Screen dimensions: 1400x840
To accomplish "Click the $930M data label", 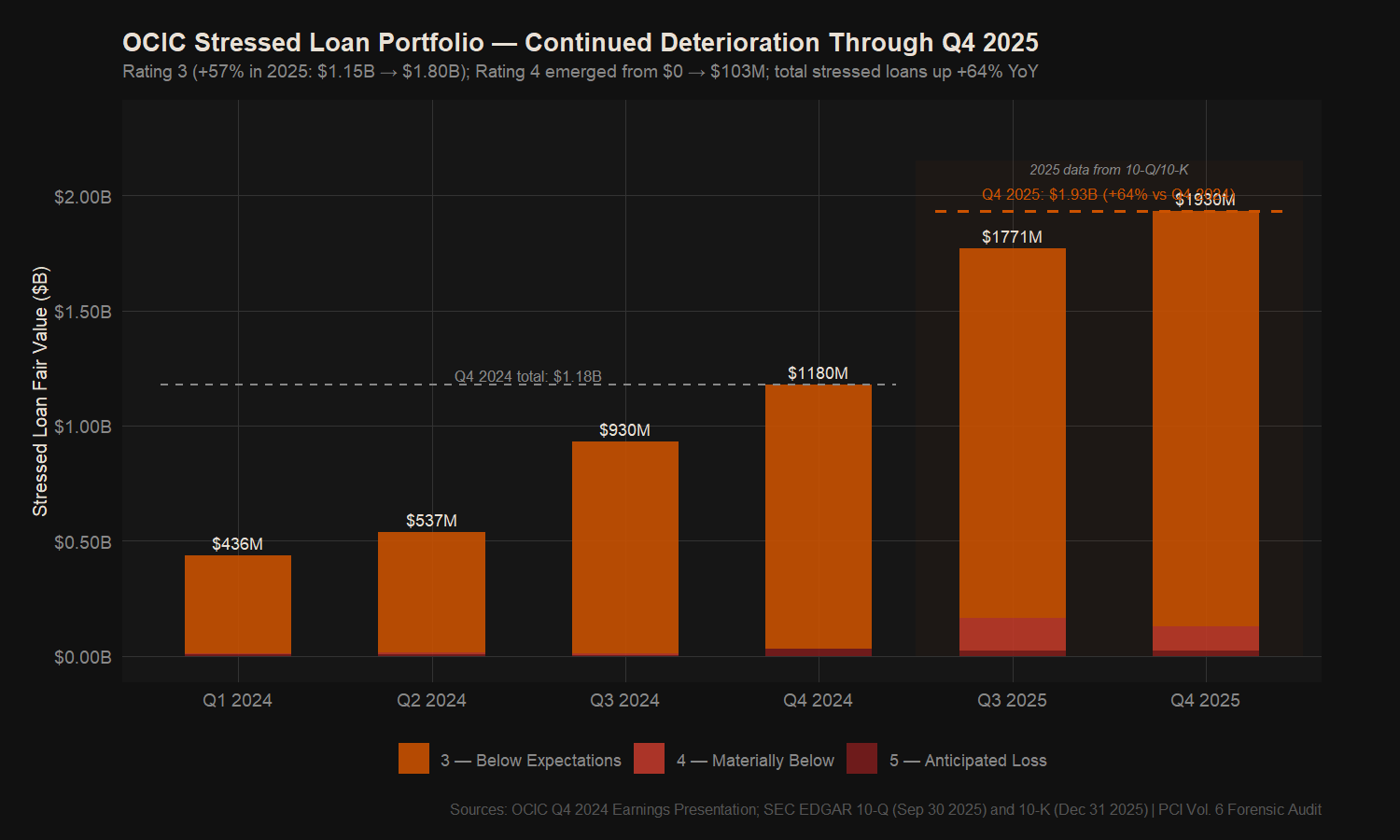I will (624, 430).
